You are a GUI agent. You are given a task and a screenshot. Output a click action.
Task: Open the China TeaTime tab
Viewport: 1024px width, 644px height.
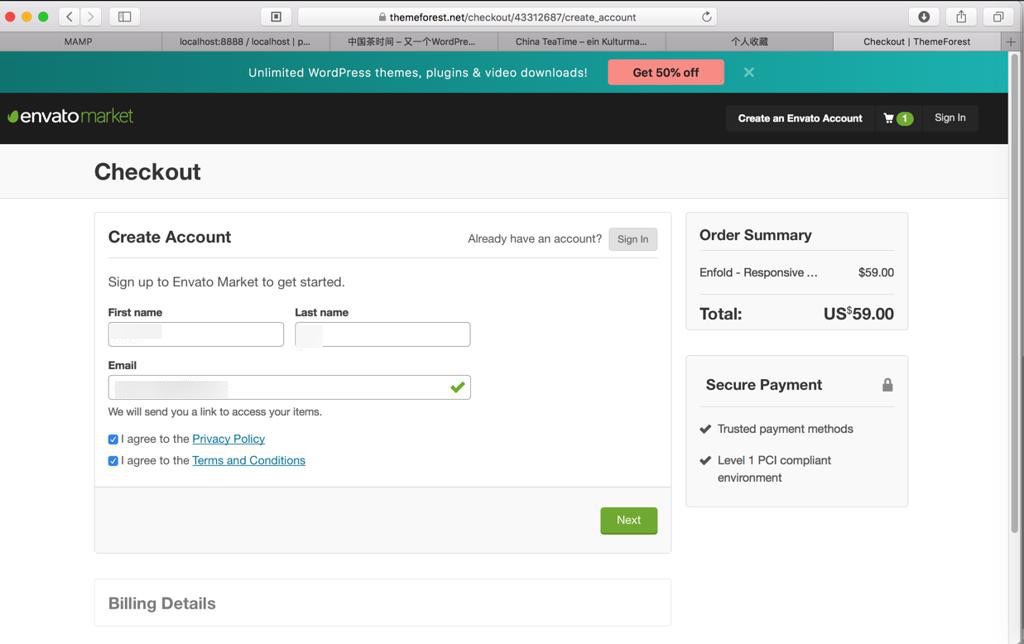[x=581, y=42]
